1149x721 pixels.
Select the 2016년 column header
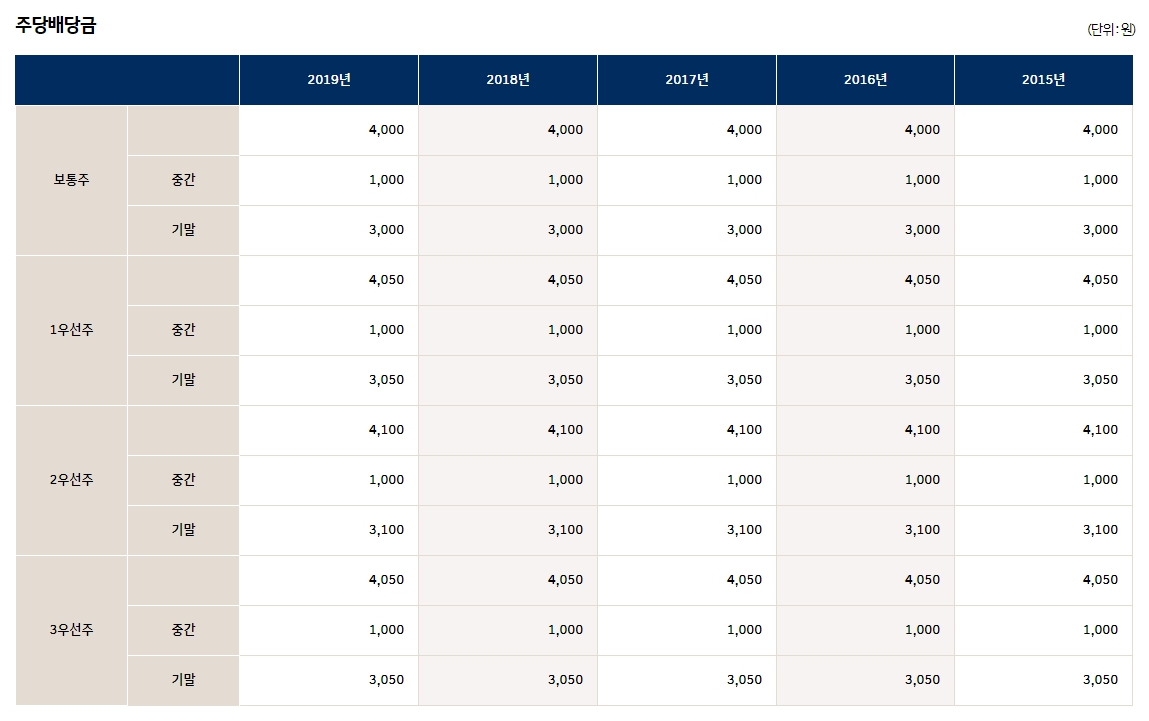click(x=865, y=80)
